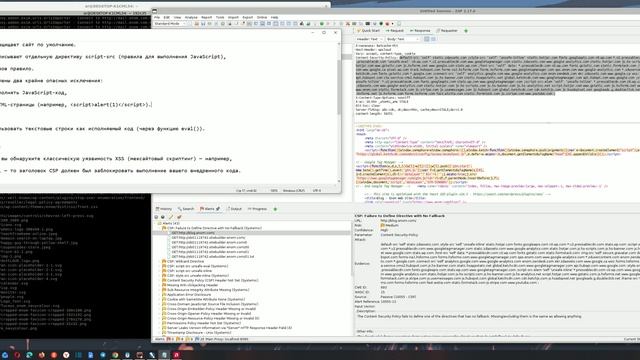Open the Analyse menu in ZAP

coord(191,18)
